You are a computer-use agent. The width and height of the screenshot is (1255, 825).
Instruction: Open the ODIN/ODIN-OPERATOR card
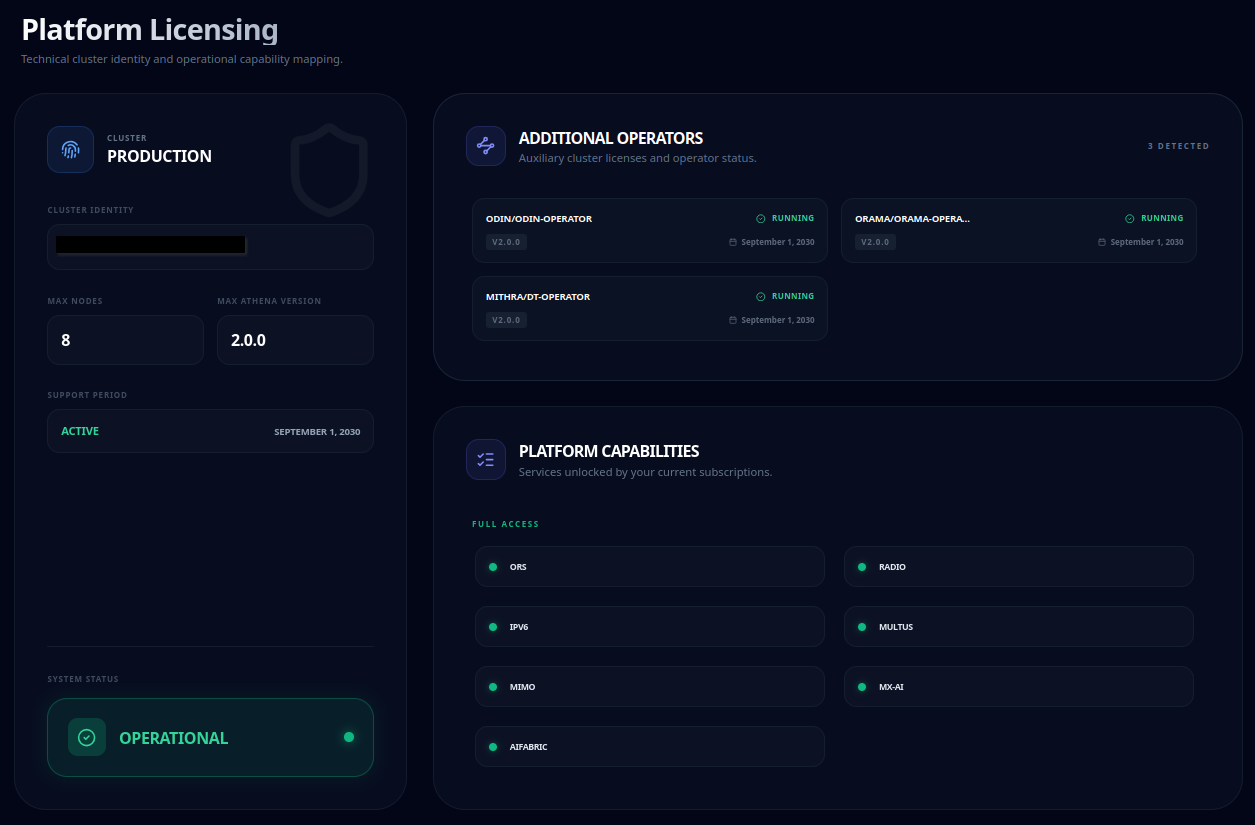(x=650, y=230)
